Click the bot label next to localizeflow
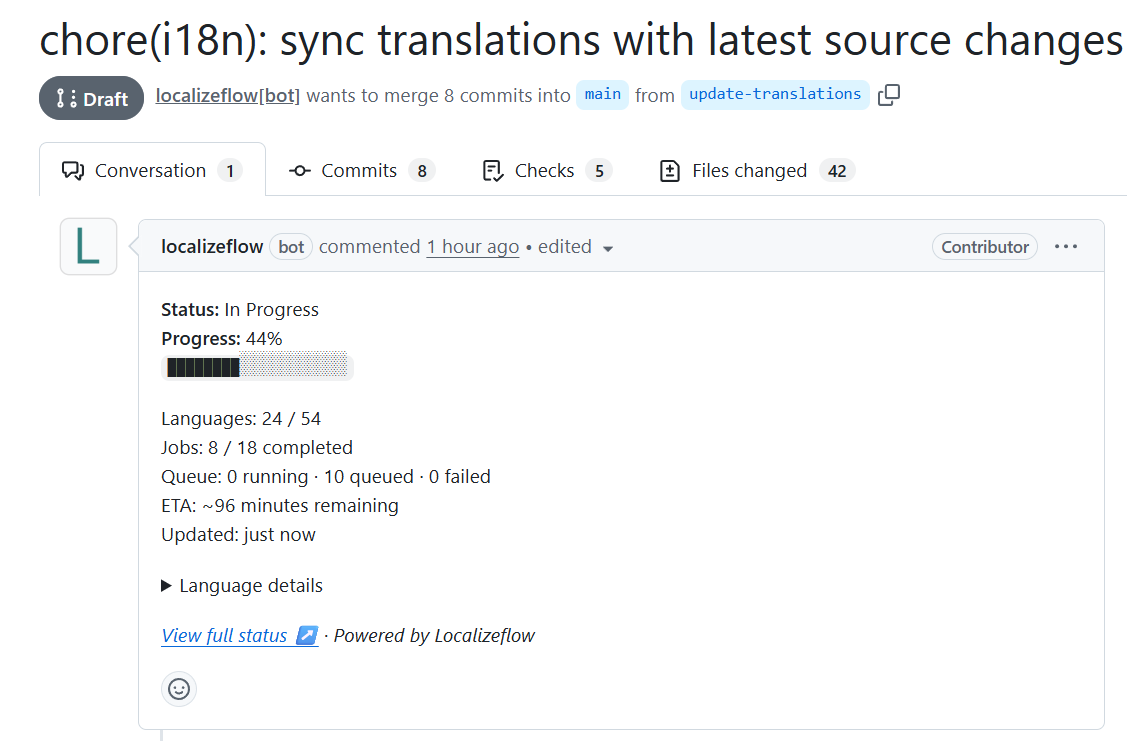Viewport: 1127px width, 741px height. click(x=291, y=247)
